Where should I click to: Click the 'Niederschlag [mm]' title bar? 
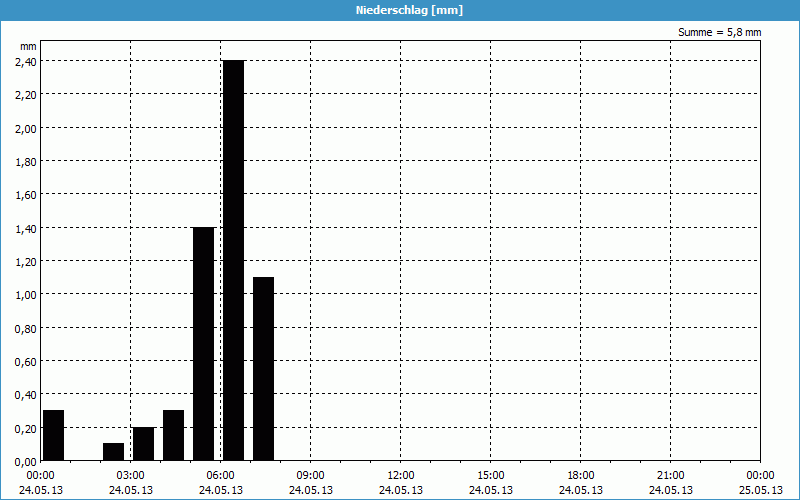point(400,10)
